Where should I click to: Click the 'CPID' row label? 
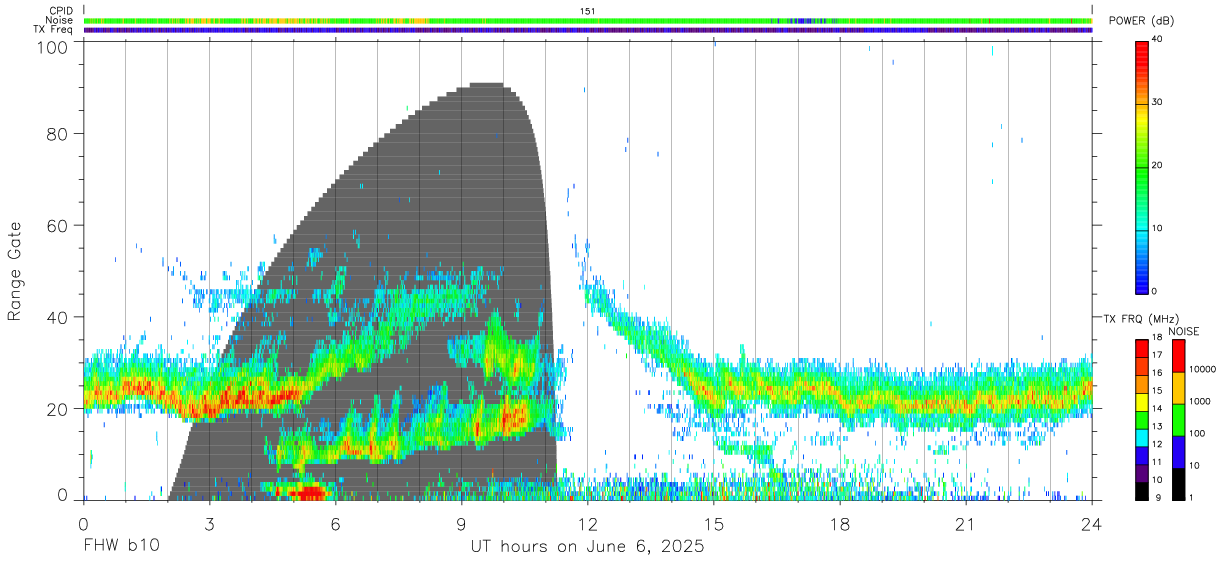click(60, 10)
